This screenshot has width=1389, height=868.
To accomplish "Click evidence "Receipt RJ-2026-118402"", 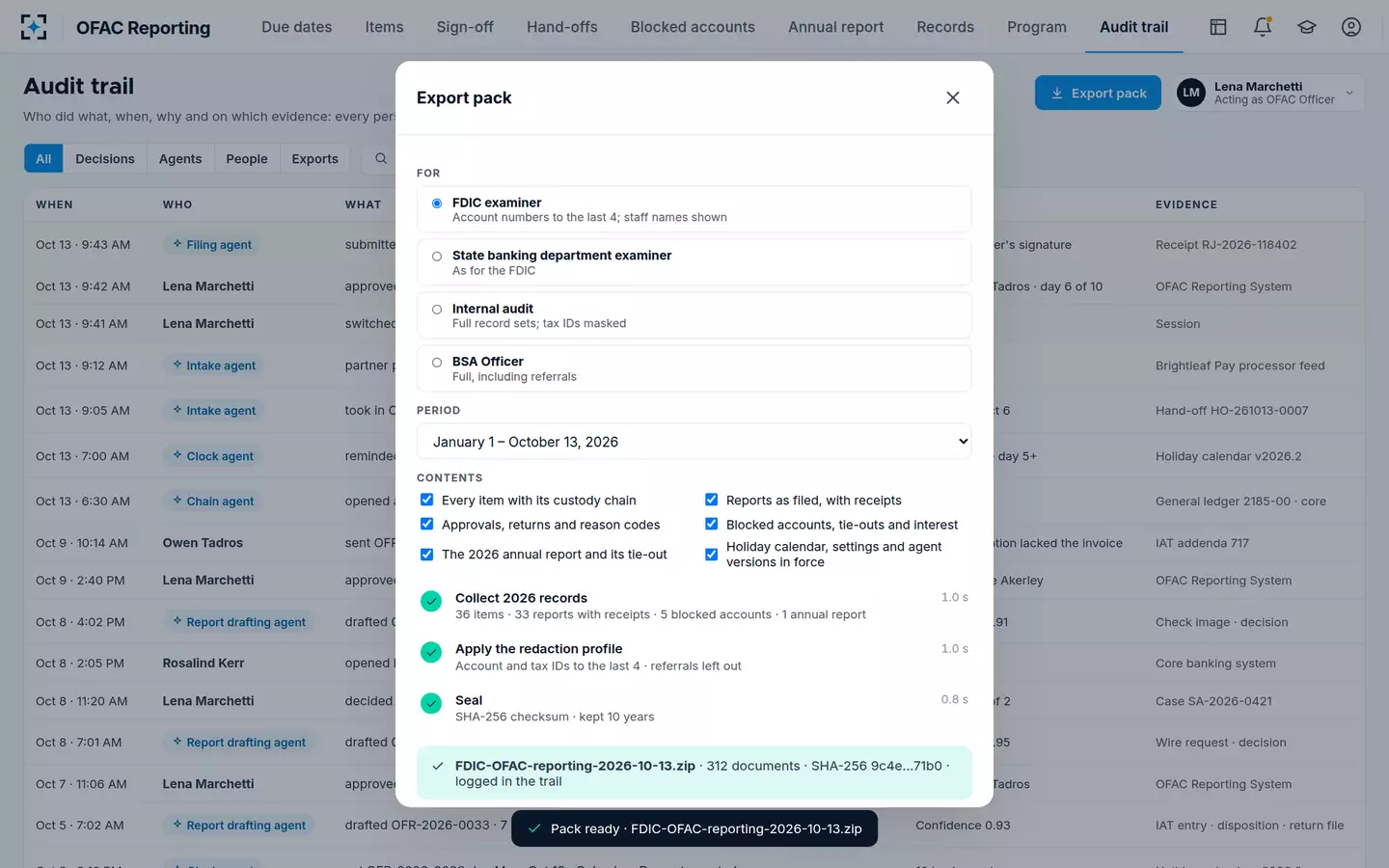I will pos(1226,245).
